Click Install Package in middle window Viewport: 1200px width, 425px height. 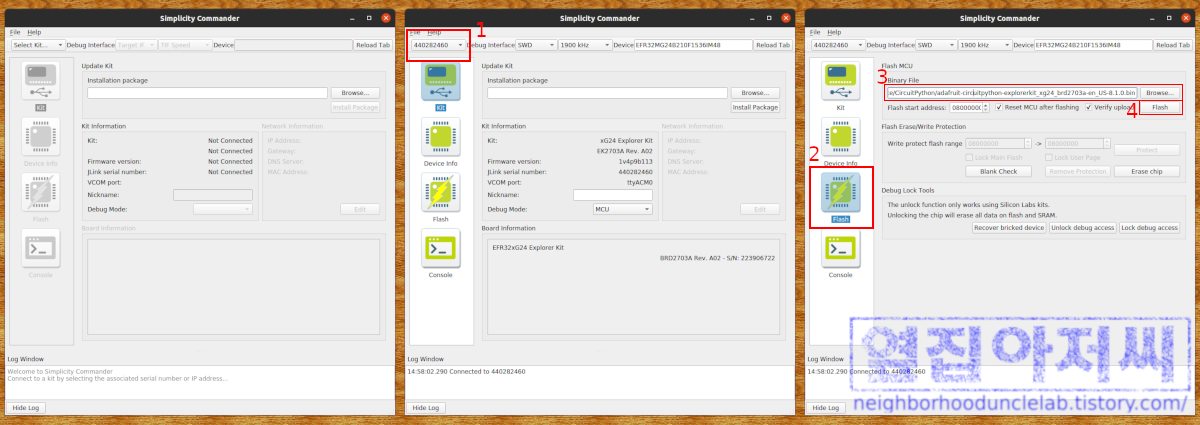(755, 107)
